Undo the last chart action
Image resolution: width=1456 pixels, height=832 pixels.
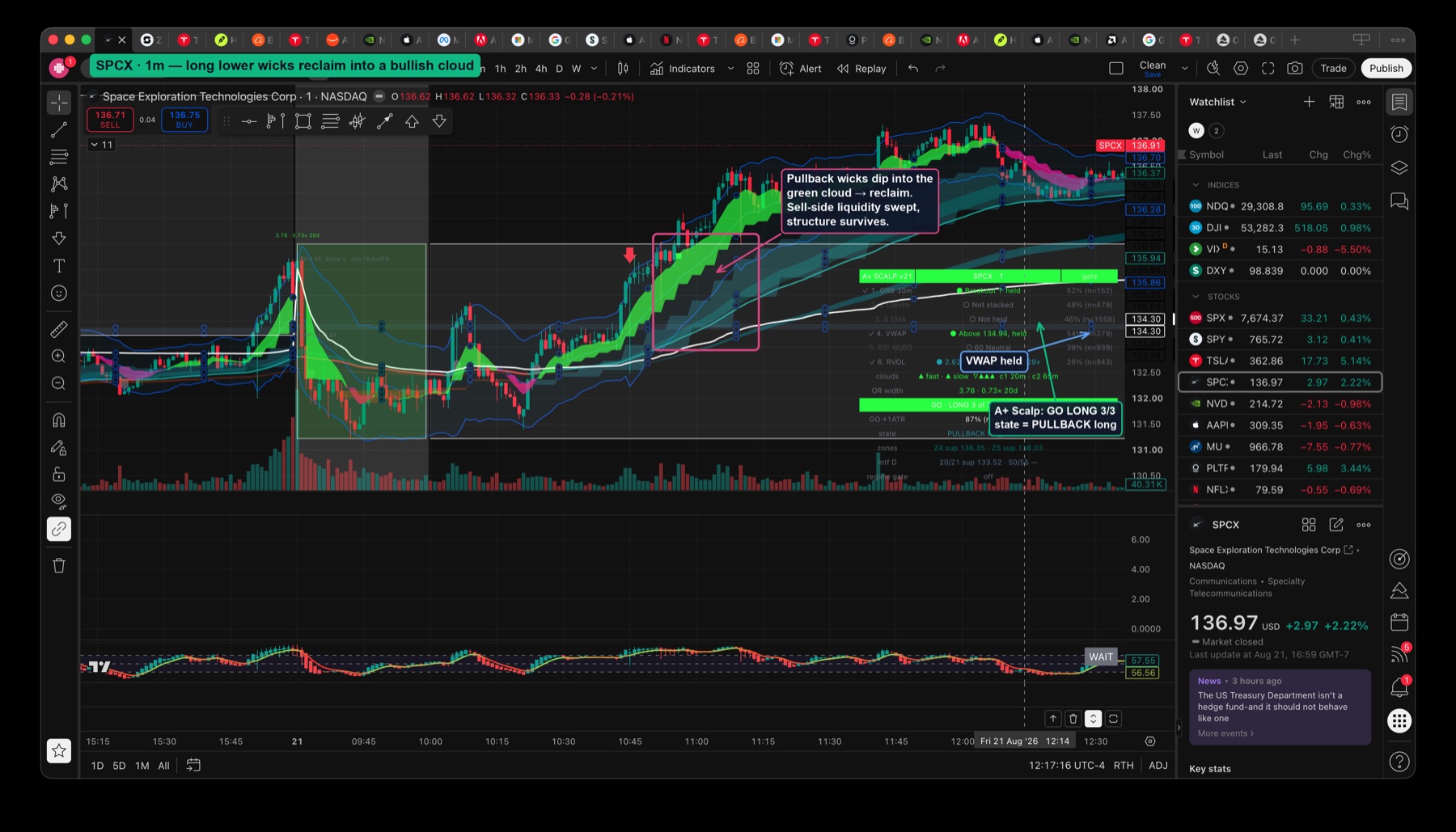click(913, 69)
